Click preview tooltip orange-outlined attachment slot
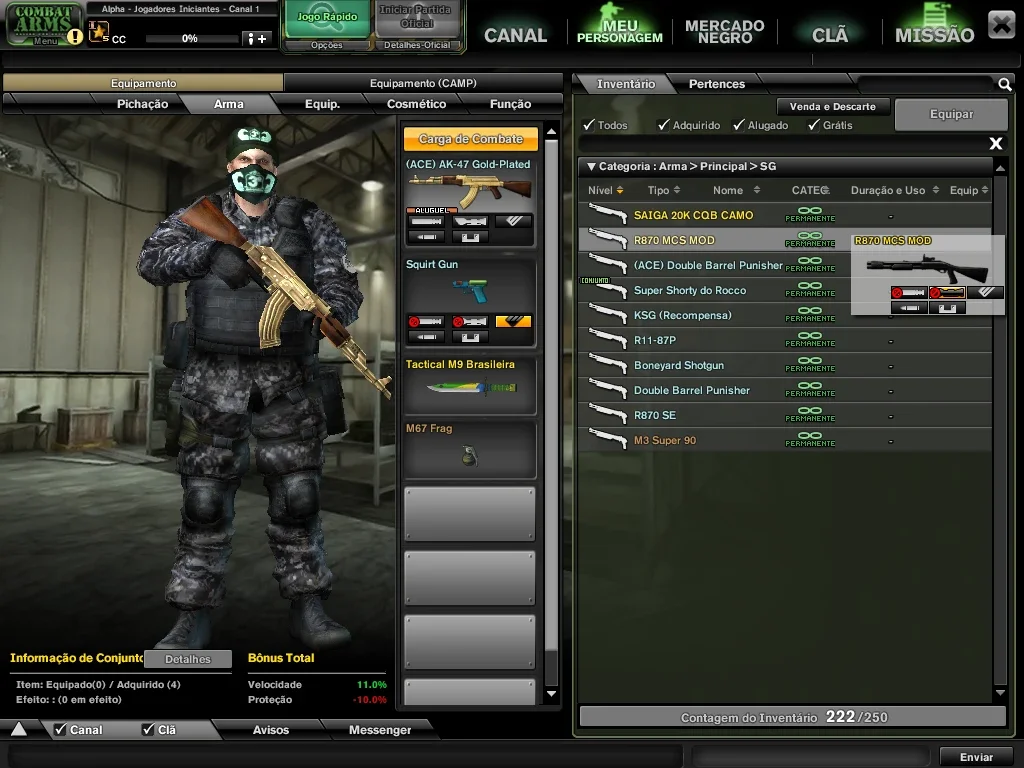Screen dimensions: 1024x768 coord(947,293)
